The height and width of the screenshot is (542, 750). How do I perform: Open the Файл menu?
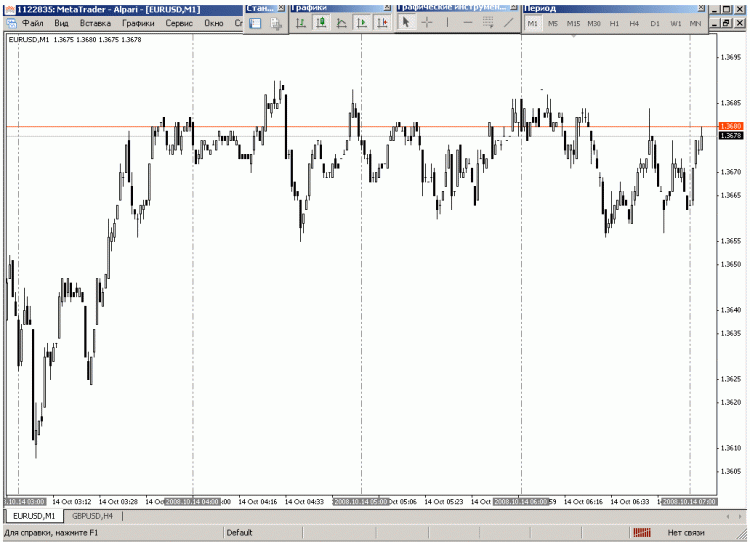coord(33,23)
